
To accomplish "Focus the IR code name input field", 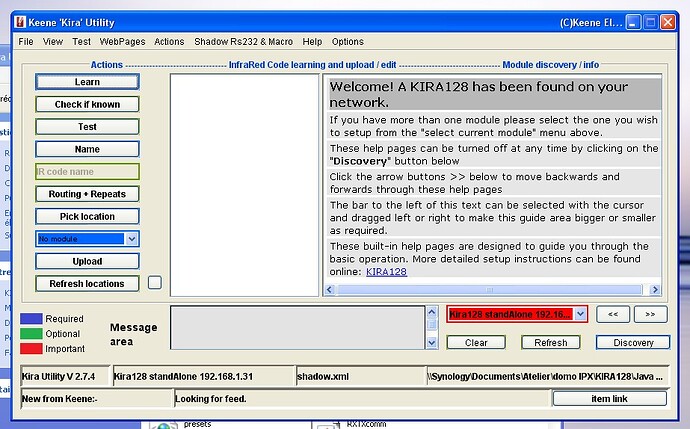I will (x=87, y=172).
